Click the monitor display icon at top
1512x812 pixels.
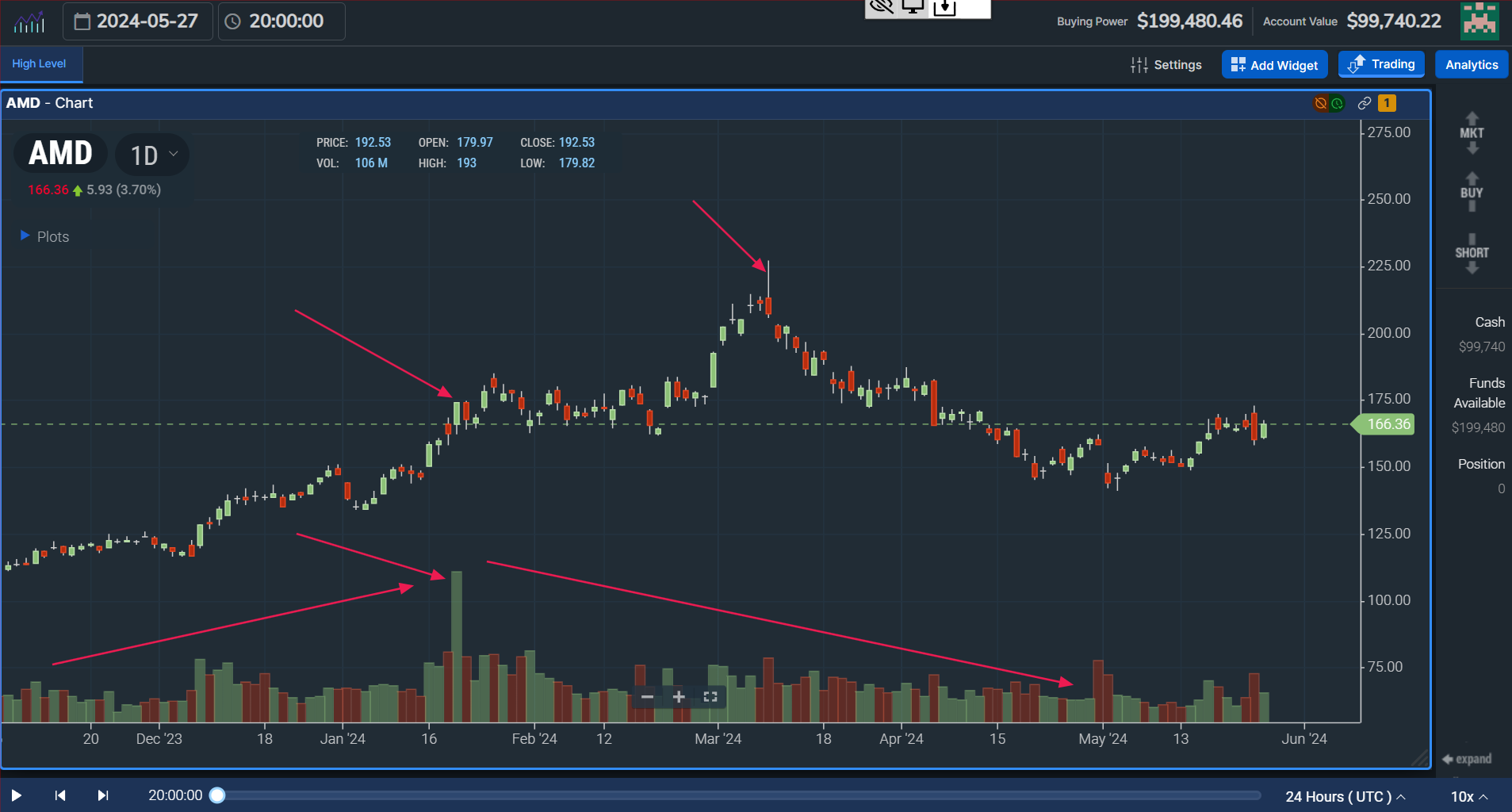coord(913,8)
